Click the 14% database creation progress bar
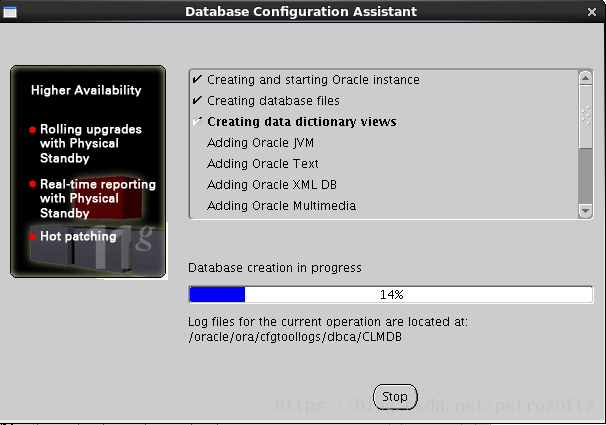 click(391, 295)
